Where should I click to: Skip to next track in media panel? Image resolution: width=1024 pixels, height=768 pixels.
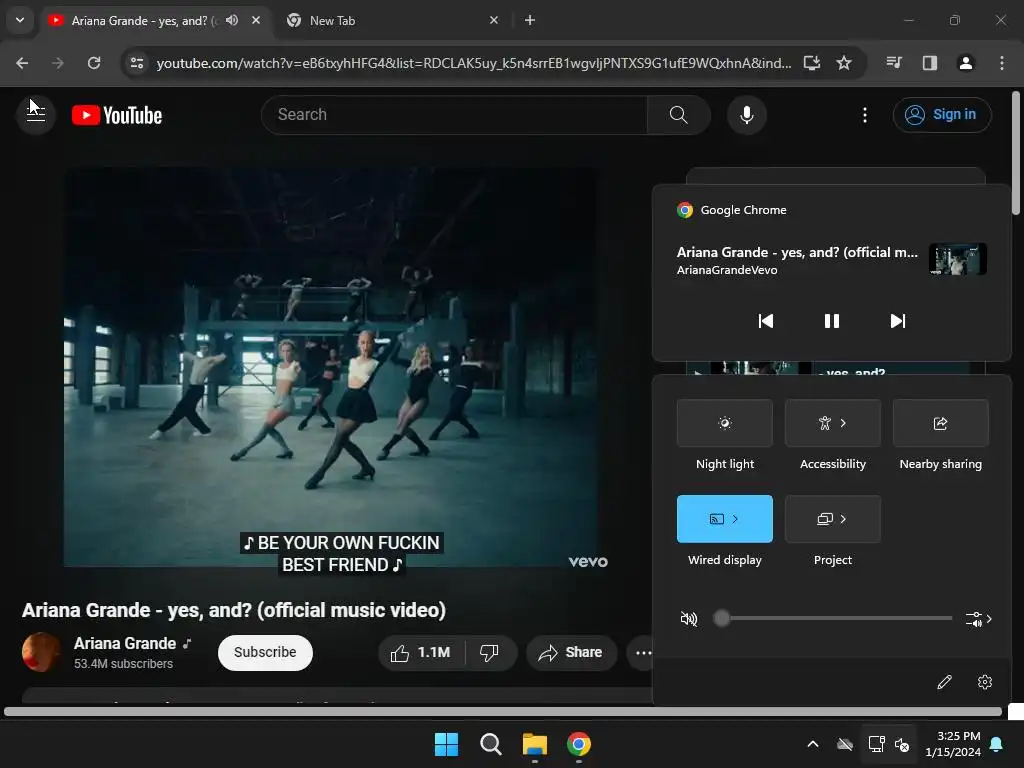click(x=897, y=321)
